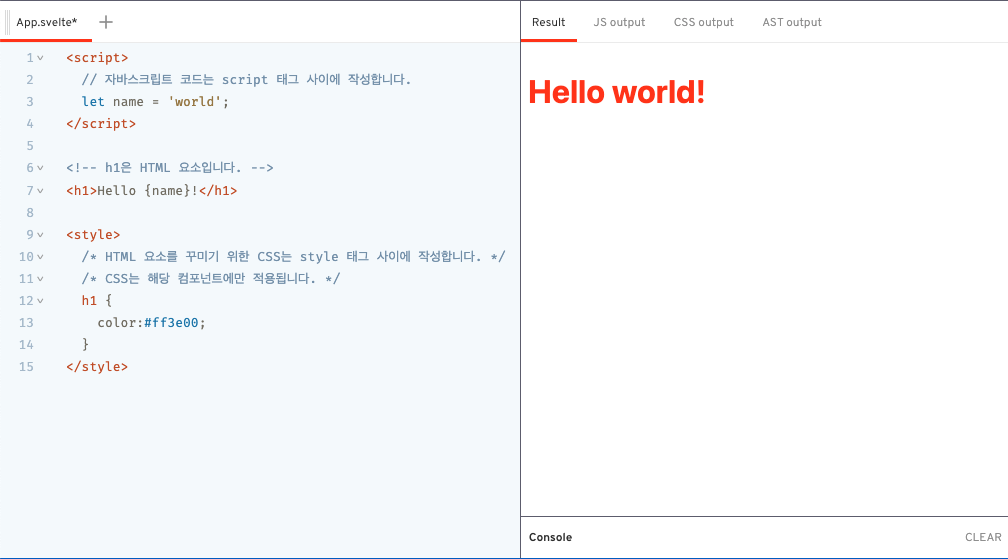Click the opening <style> tag
This screenshot has height=559, width=1008.
coord(93,235)
